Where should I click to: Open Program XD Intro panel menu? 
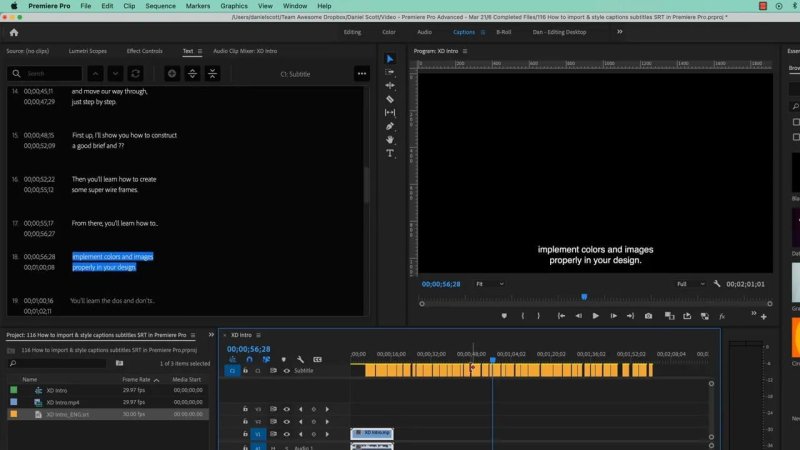click(465, 51)
